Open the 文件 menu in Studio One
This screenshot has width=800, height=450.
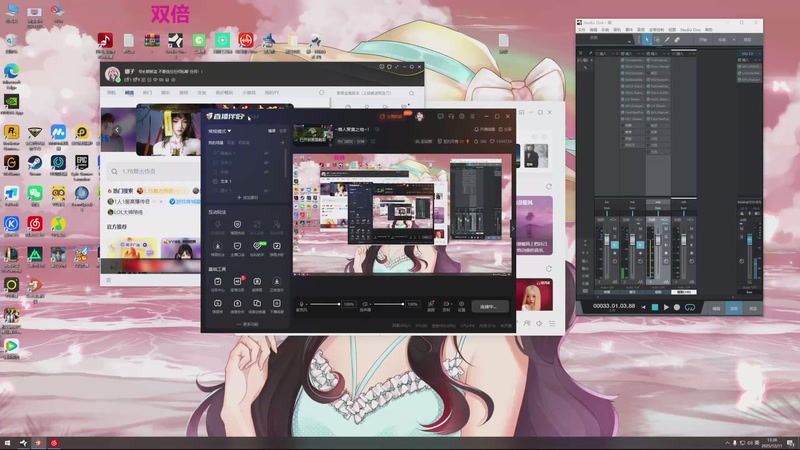point(582,30)
